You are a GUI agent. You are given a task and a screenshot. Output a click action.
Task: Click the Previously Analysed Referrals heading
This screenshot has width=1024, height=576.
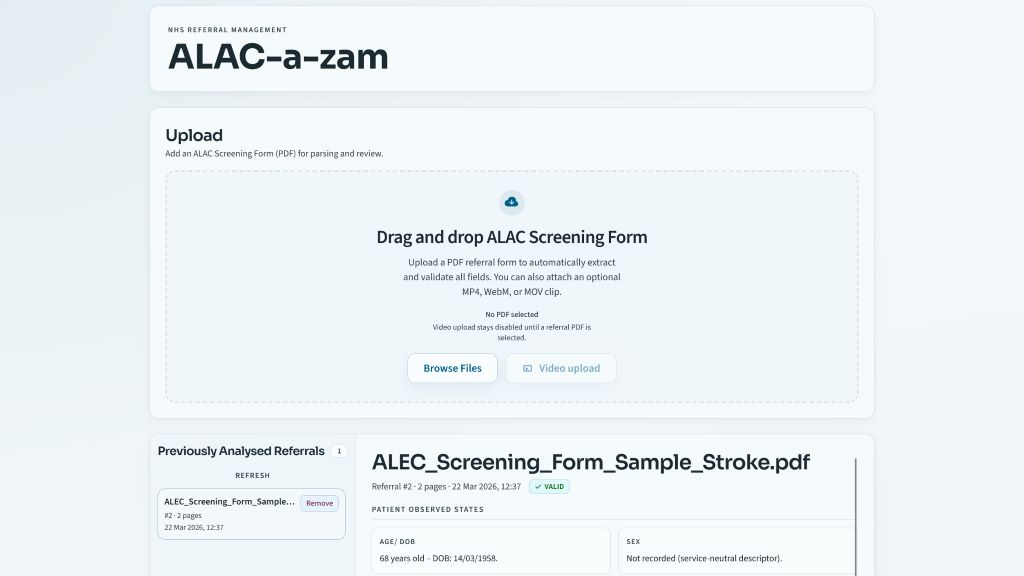pos(241,451)
